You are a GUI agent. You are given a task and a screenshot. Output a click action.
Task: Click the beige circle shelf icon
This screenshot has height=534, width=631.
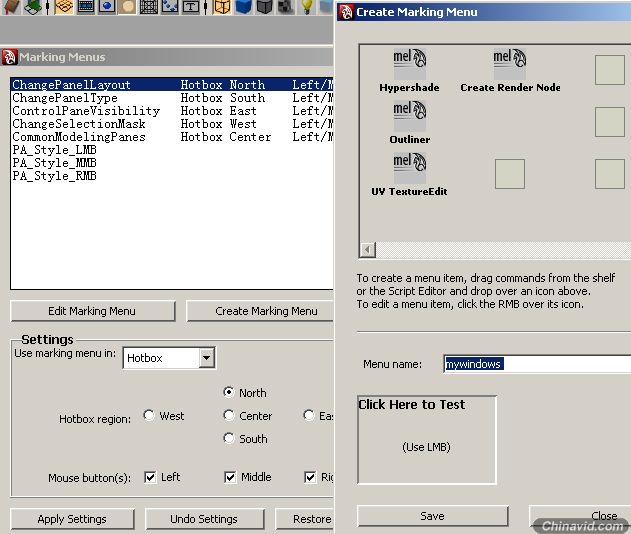(128, 7)
